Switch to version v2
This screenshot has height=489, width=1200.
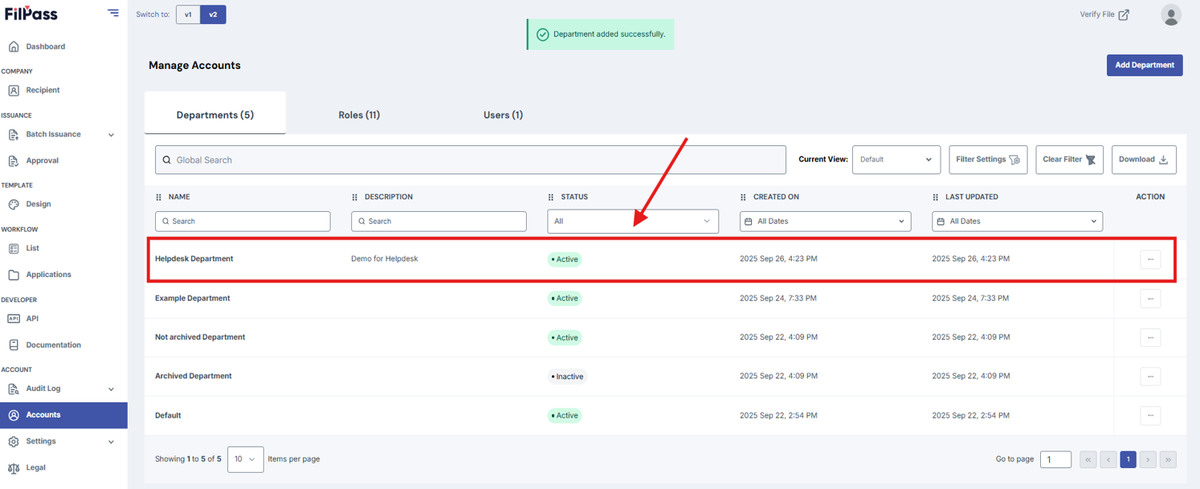coord(213,14)
